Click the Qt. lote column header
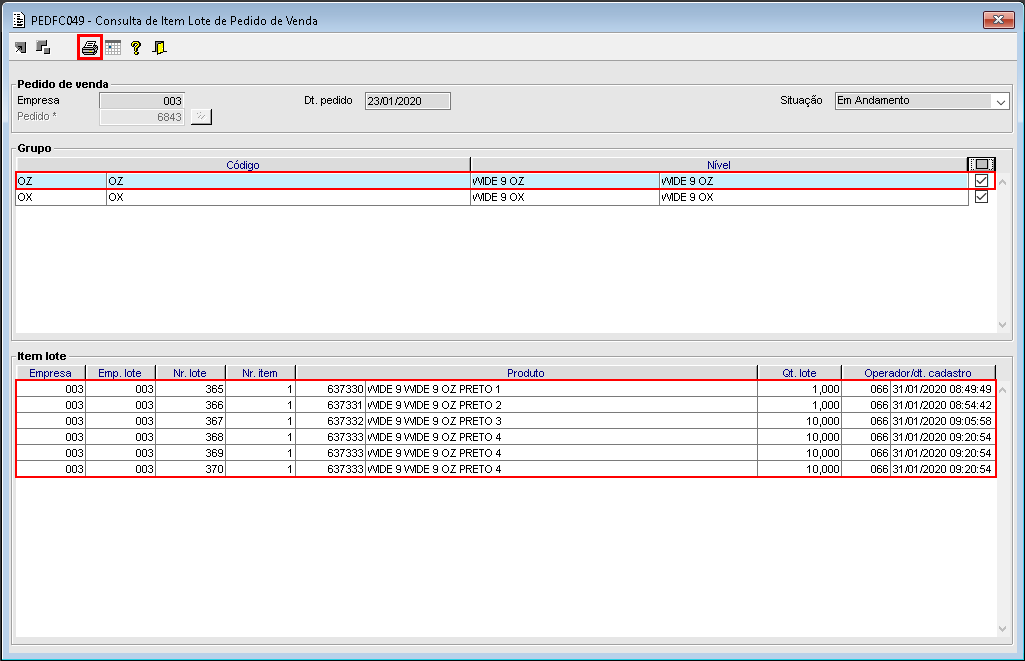The width and height of the screenshot is (1025, 661). (799, 373)
